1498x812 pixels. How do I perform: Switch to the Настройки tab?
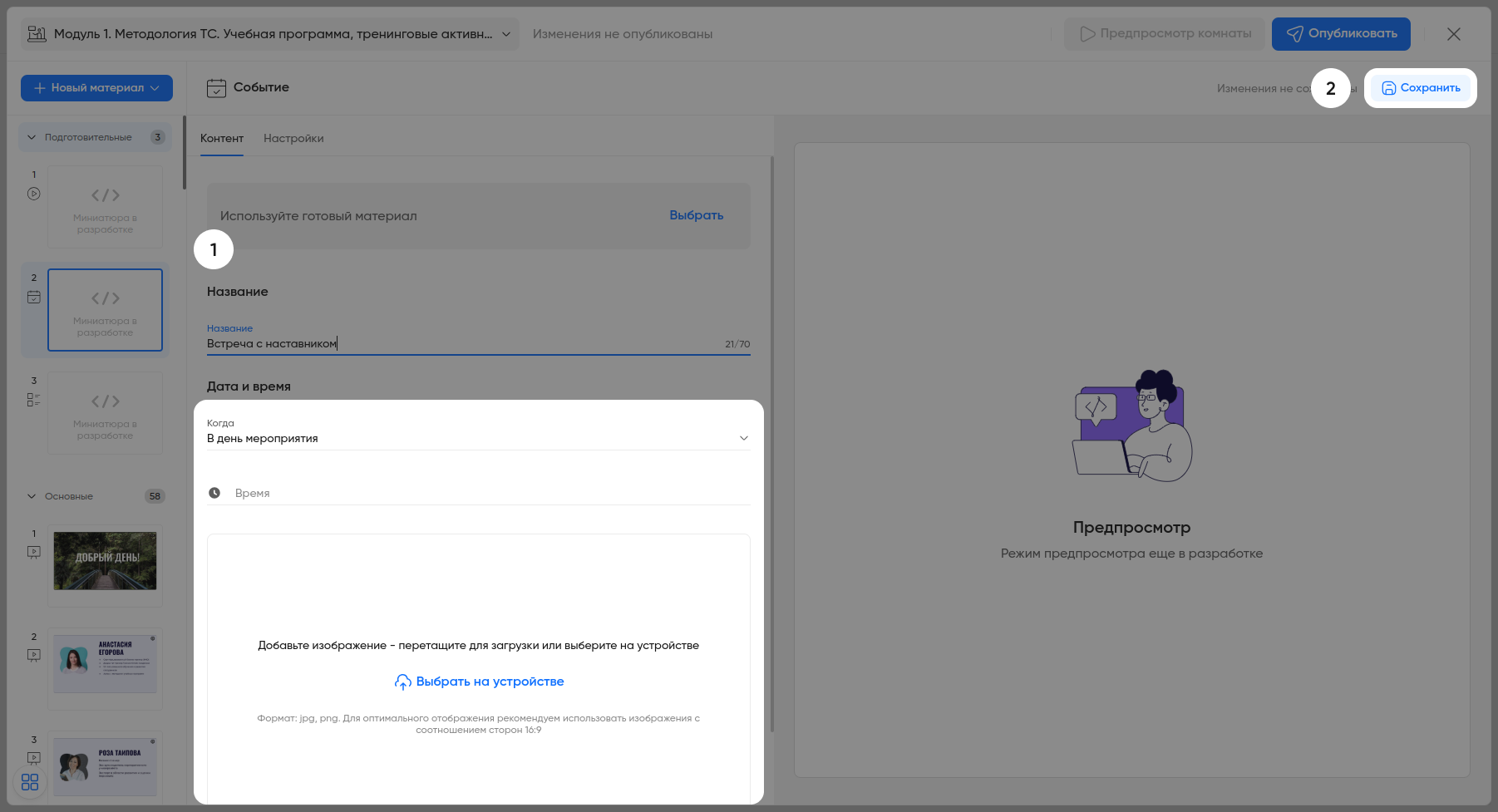(x=293, y=138)
